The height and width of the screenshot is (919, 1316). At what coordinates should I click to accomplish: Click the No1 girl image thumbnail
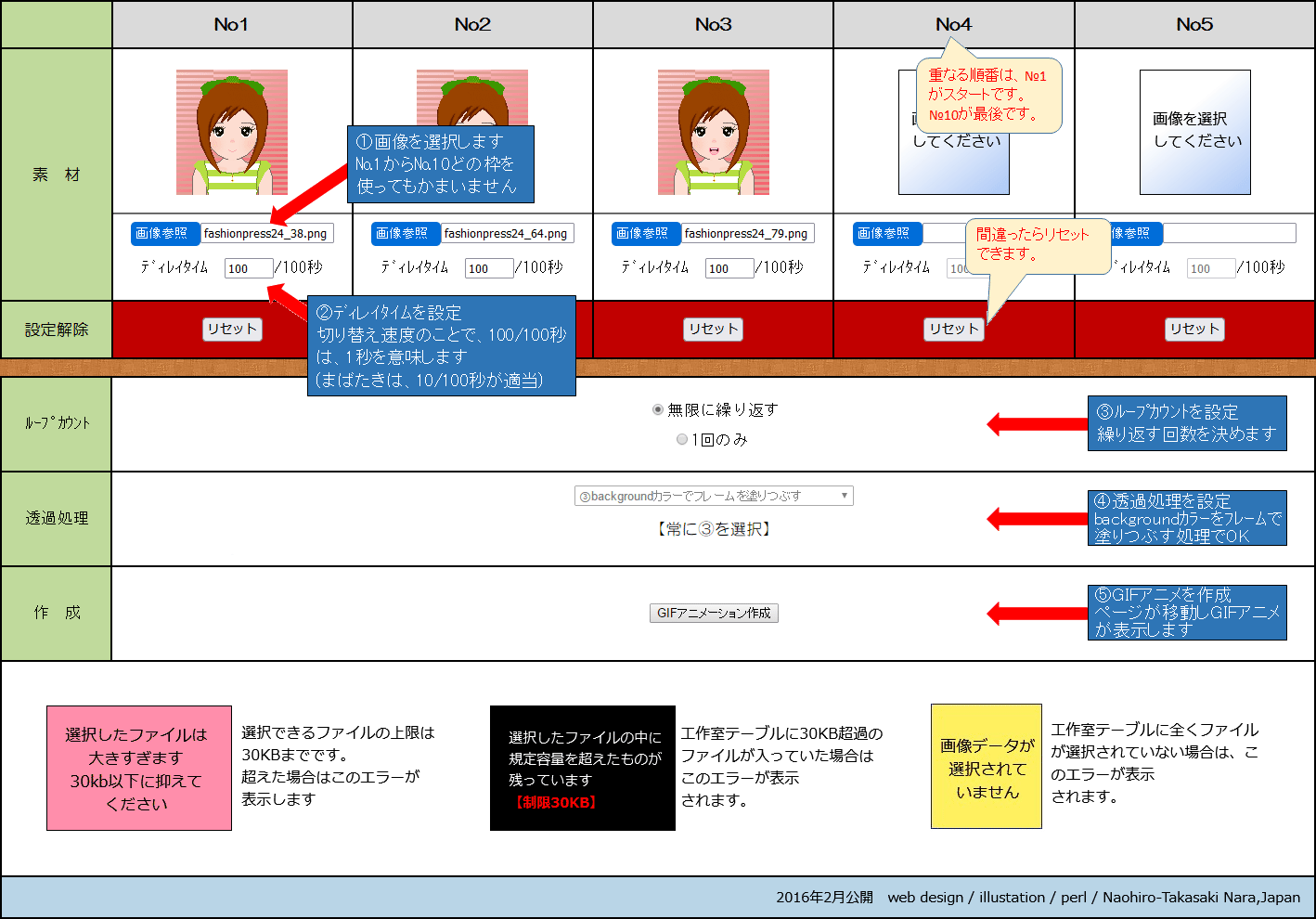[231, 132]
